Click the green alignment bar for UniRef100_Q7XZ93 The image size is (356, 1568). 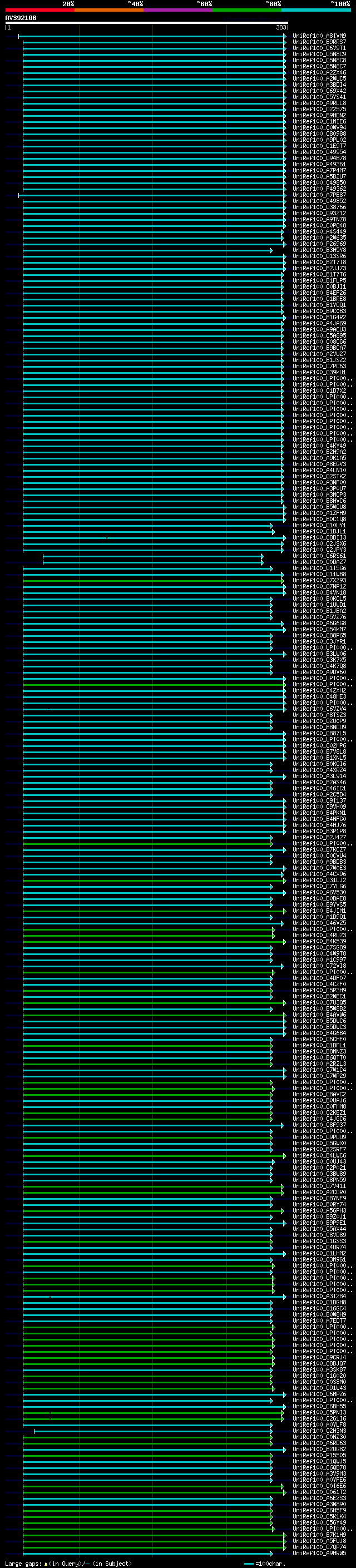pos(154,581)
